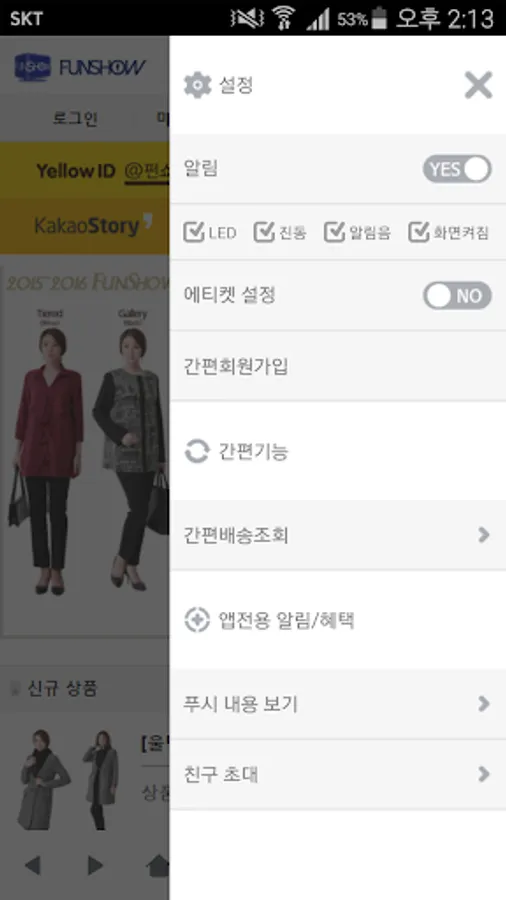This screenshot has width=506, height=900.
Task: Tap the forward arrow at bottom
Action: (x=95, y=865)
